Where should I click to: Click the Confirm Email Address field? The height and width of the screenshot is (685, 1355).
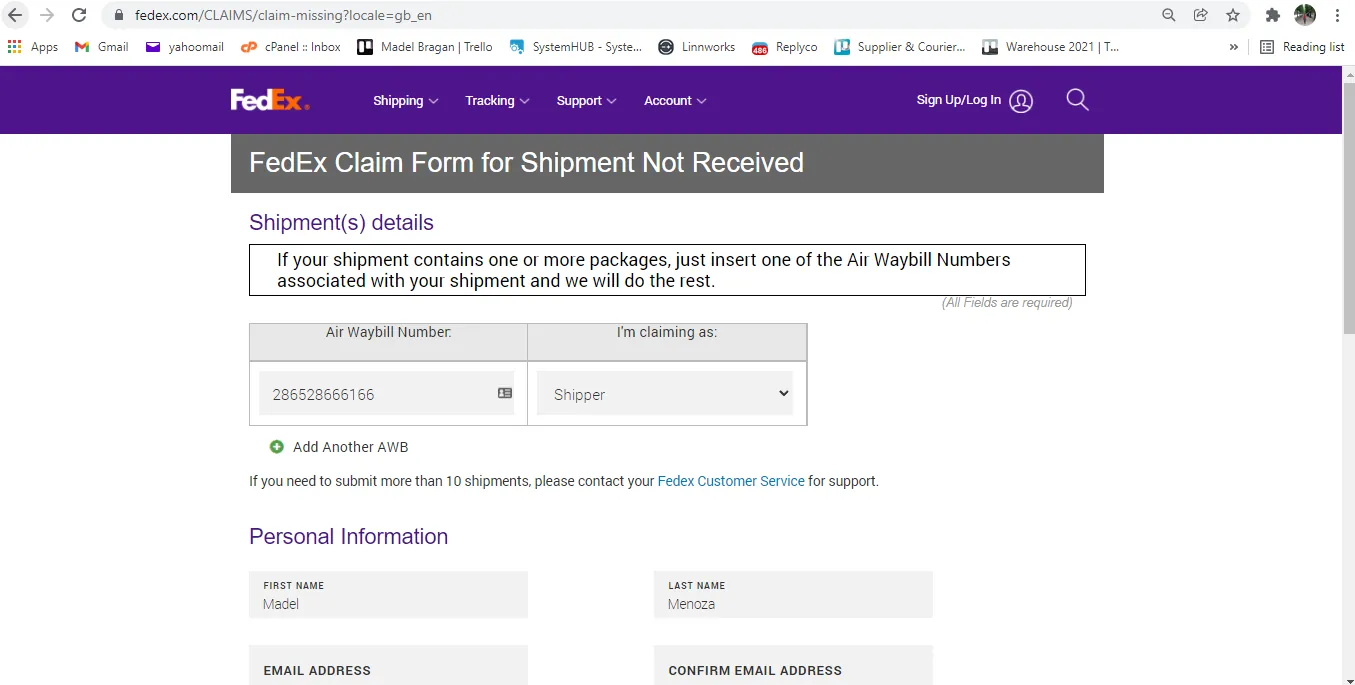[793, 666]
